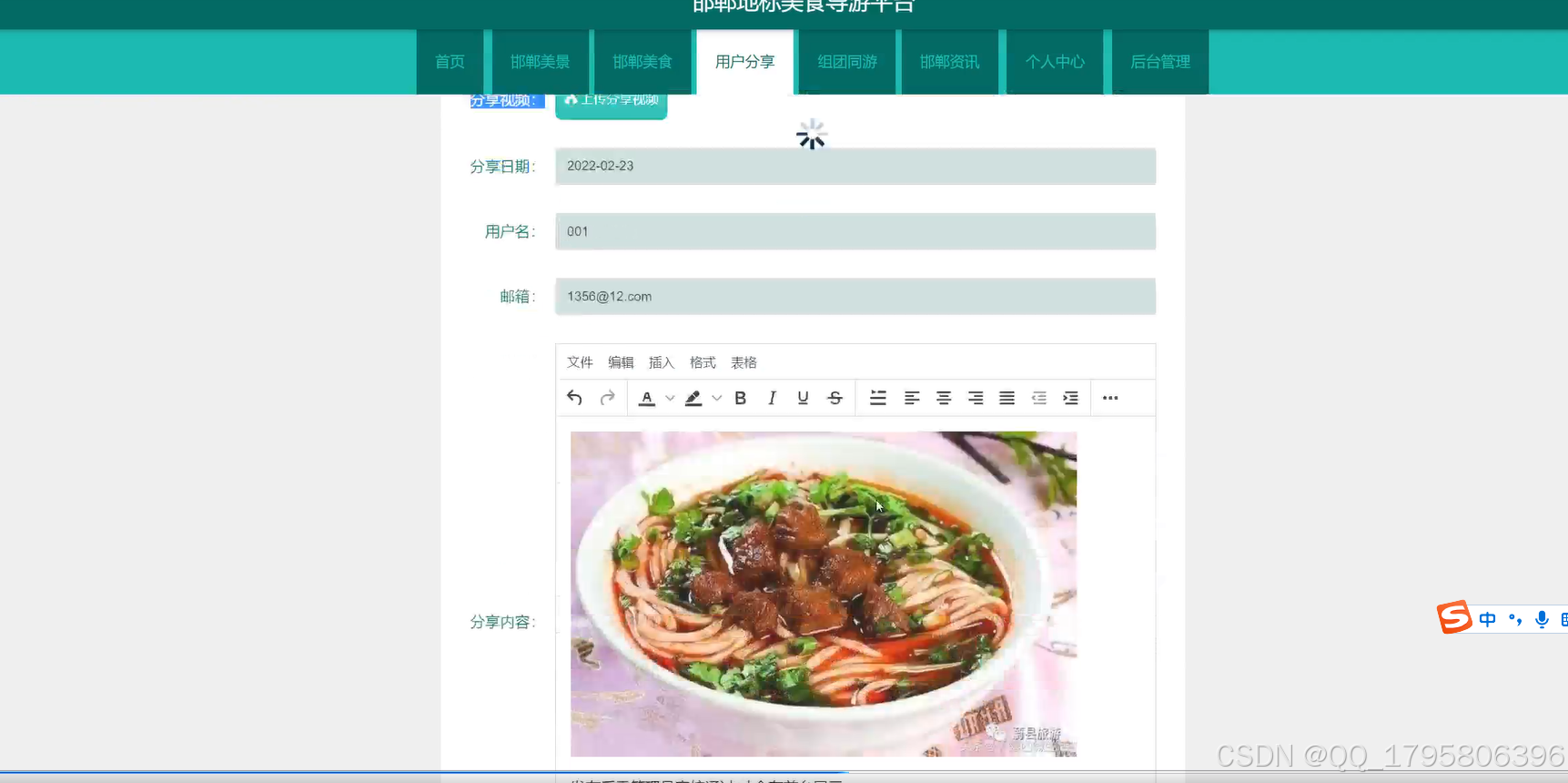This screenshot has height=783, width=1568.
Task: Center align the text
Action: tap(944, 398)
